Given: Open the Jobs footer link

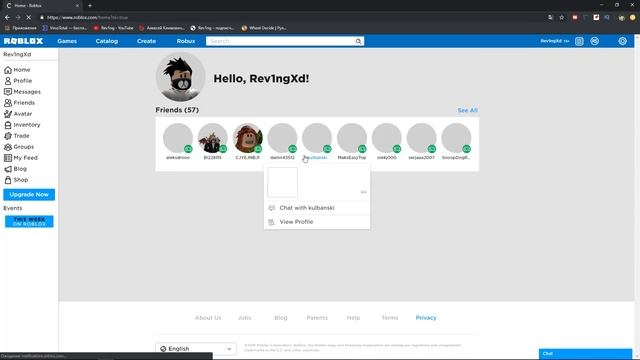Looking at the screenshot, I should [x=245, y=318].
